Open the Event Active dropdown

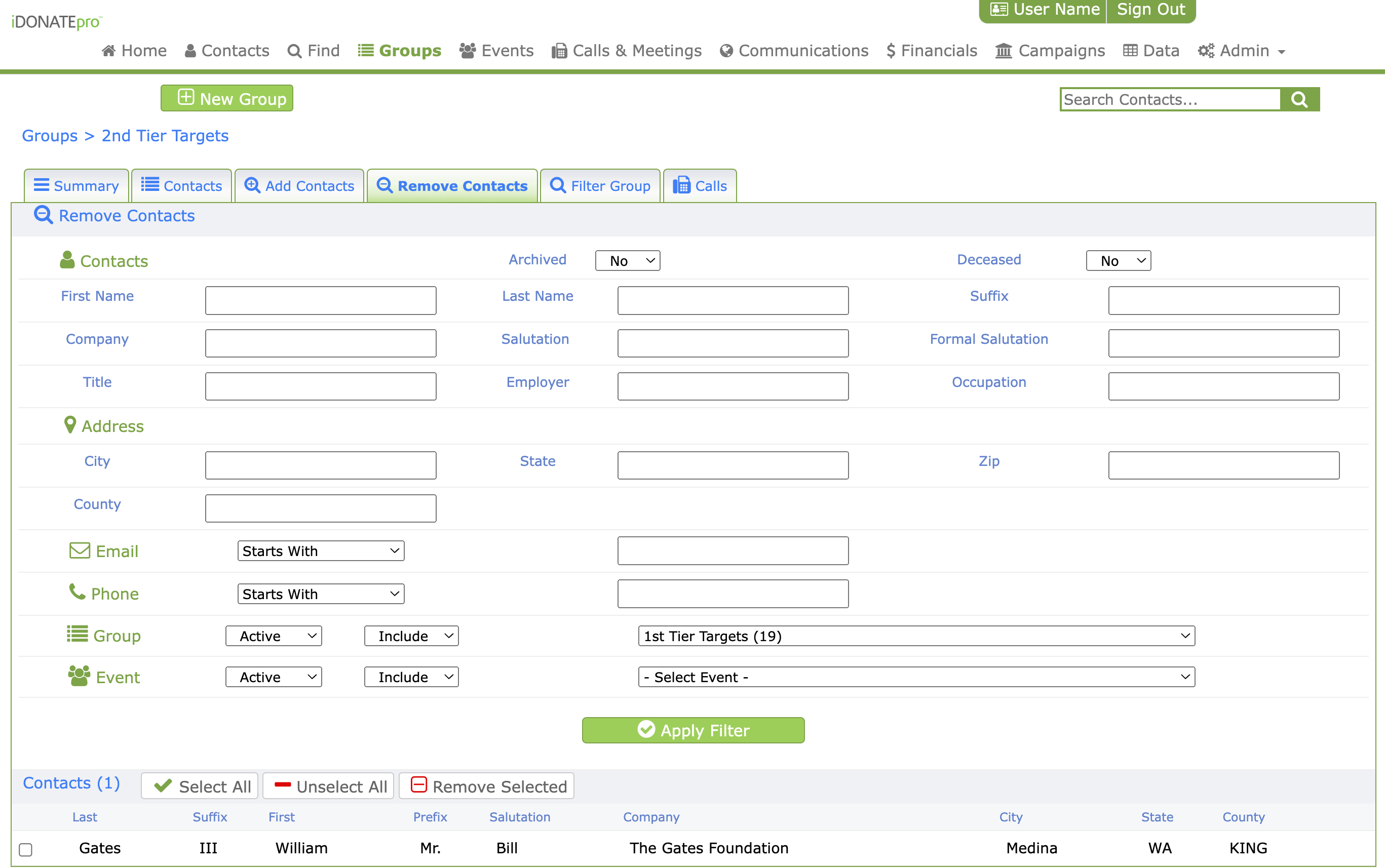click(x=274, y=677)
